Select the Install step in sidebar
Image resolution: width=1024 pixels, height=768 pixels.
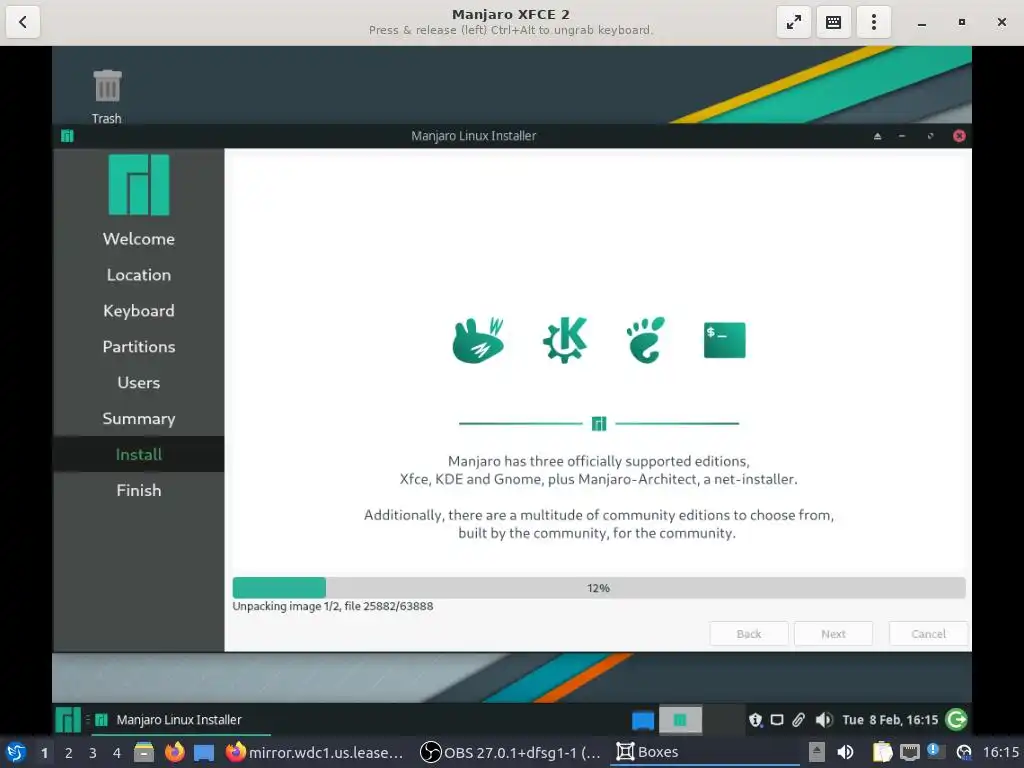tap(138, 455)
